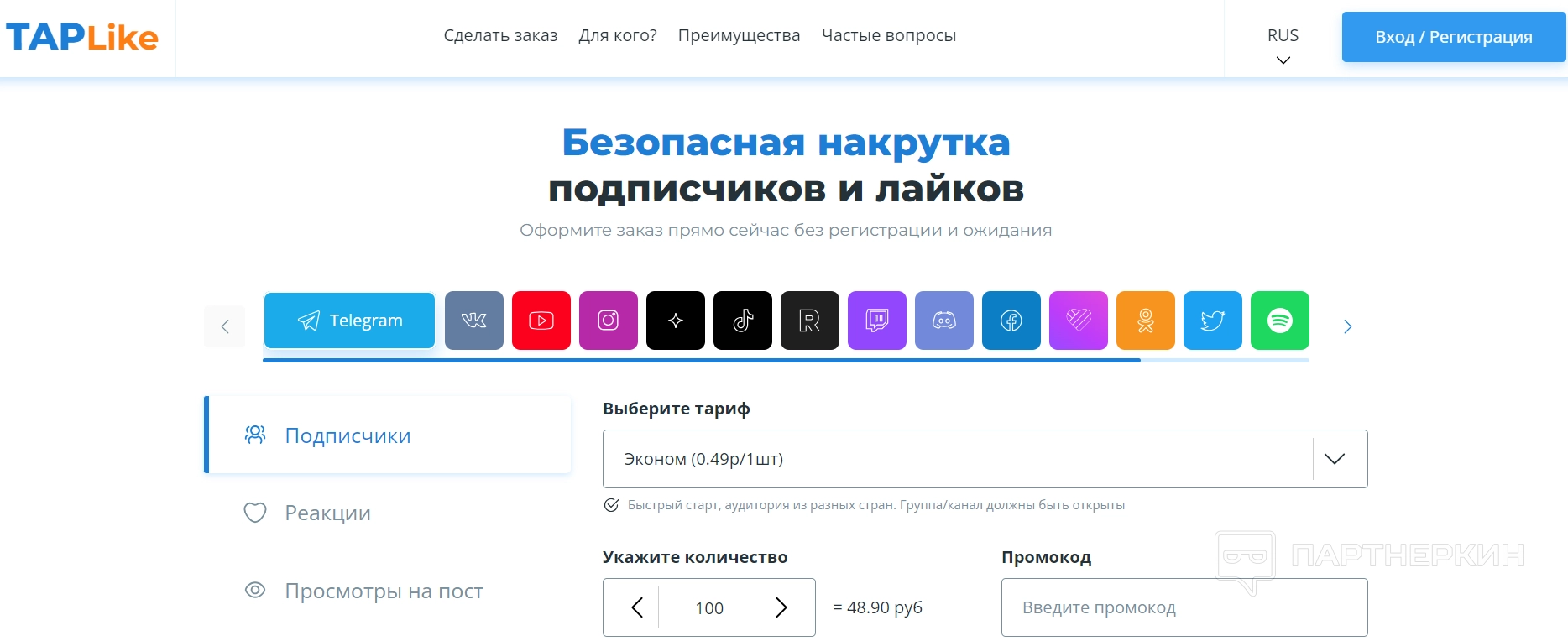
Task: Select the Rutube R icon
Action: (810, 320)
